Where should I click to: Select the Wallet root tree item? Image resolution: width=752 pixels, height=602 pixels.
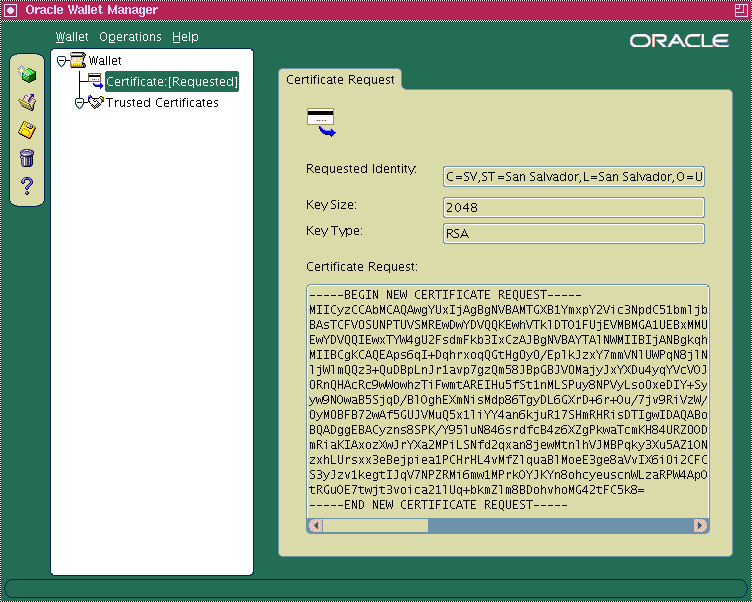coord(105,61)
